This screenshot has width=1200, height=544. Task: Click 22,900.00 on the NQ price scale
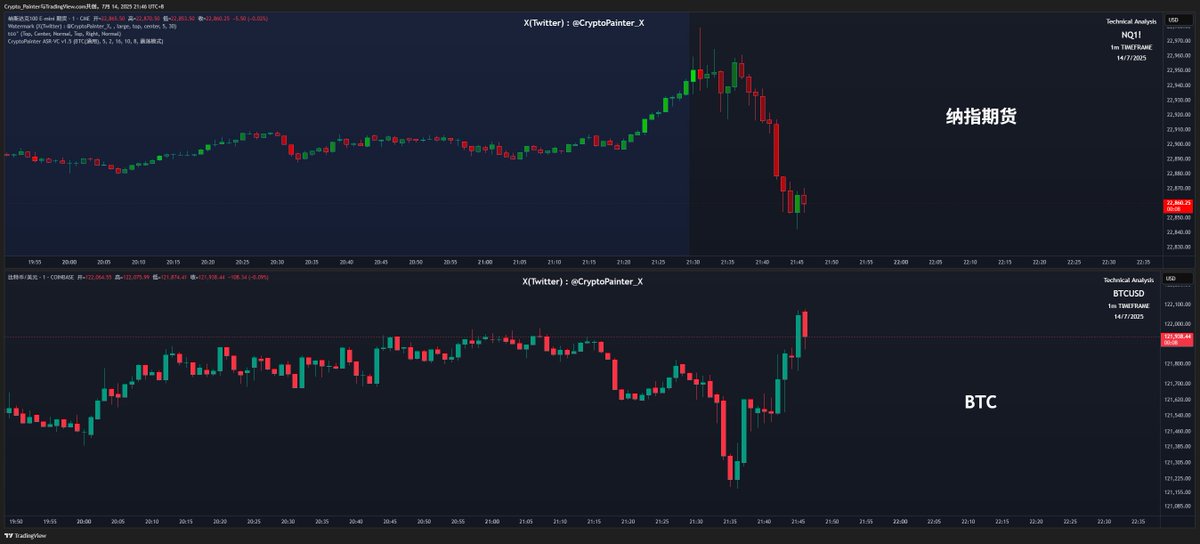(1177, 144)
